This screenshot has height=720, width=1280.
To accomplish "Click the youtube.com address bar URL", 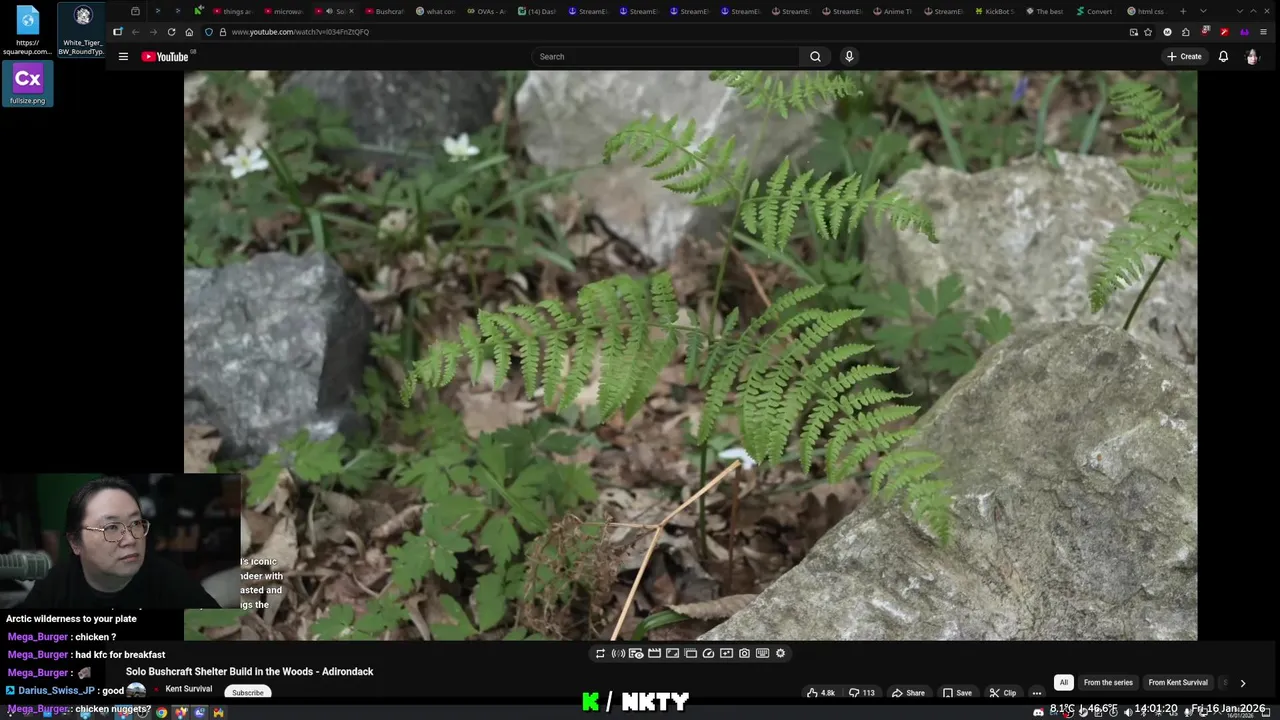I will pyautogui.click(x=300, y=32).
